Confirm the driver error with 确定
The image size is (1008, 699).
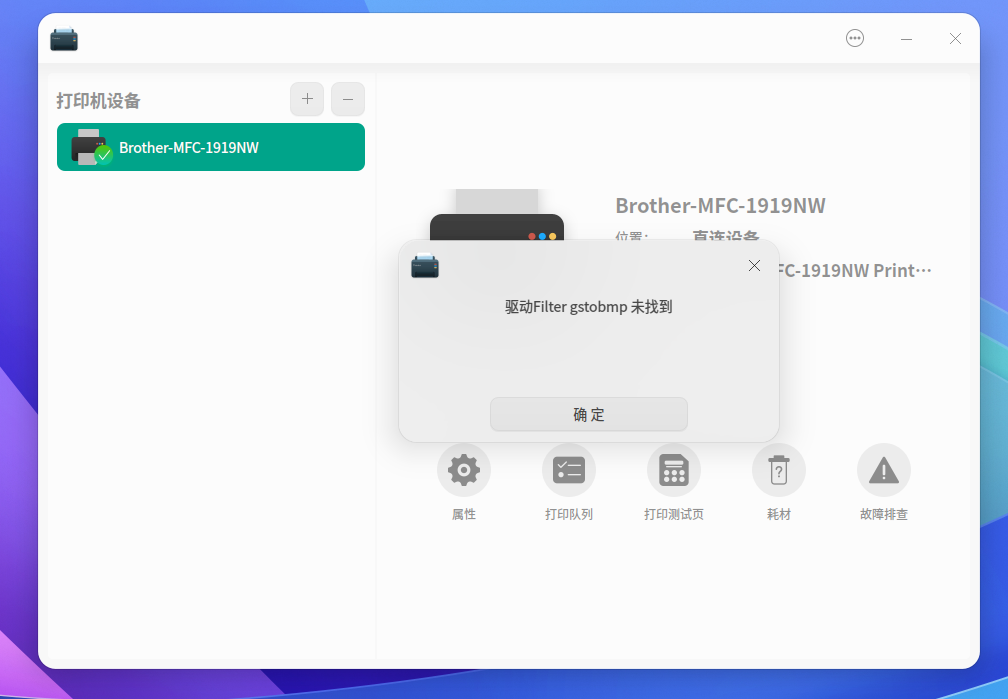coord(588,414)
